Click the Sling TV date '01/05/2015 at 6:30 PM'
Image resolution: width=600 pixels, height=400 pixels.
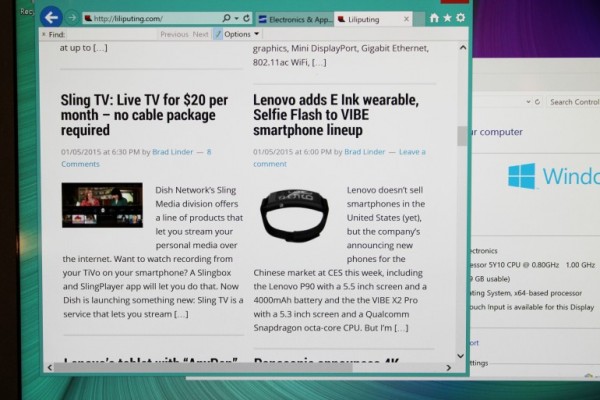[101, 152]
